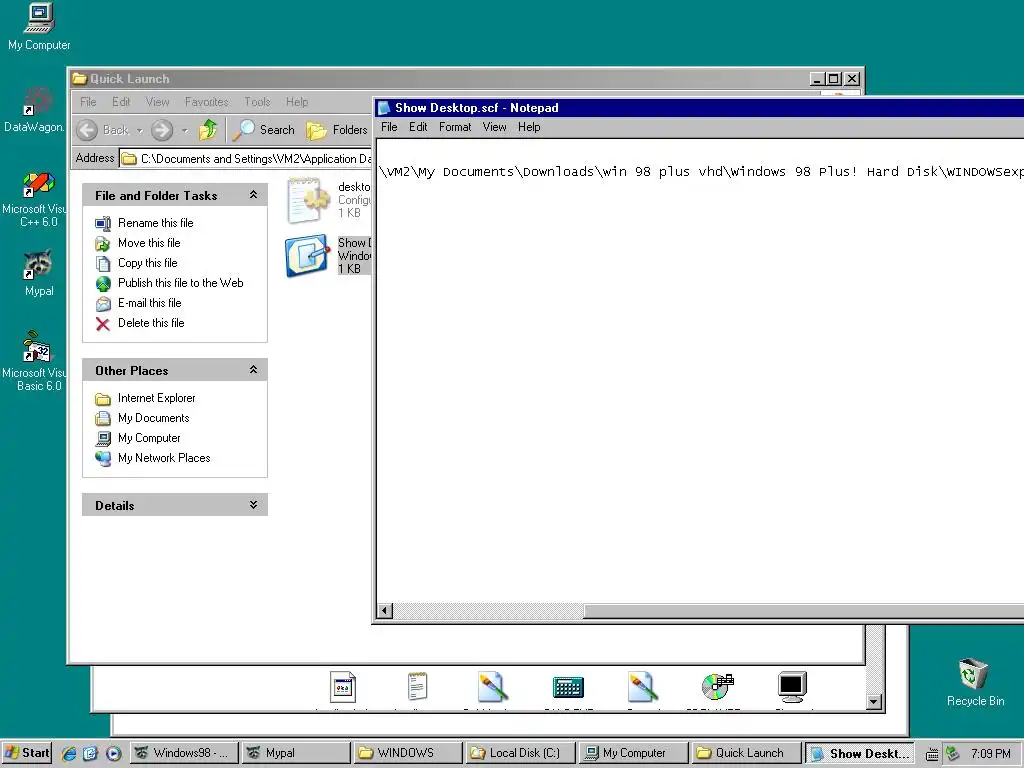Switch to Mypal taskbar button

[x=296, y=753]
